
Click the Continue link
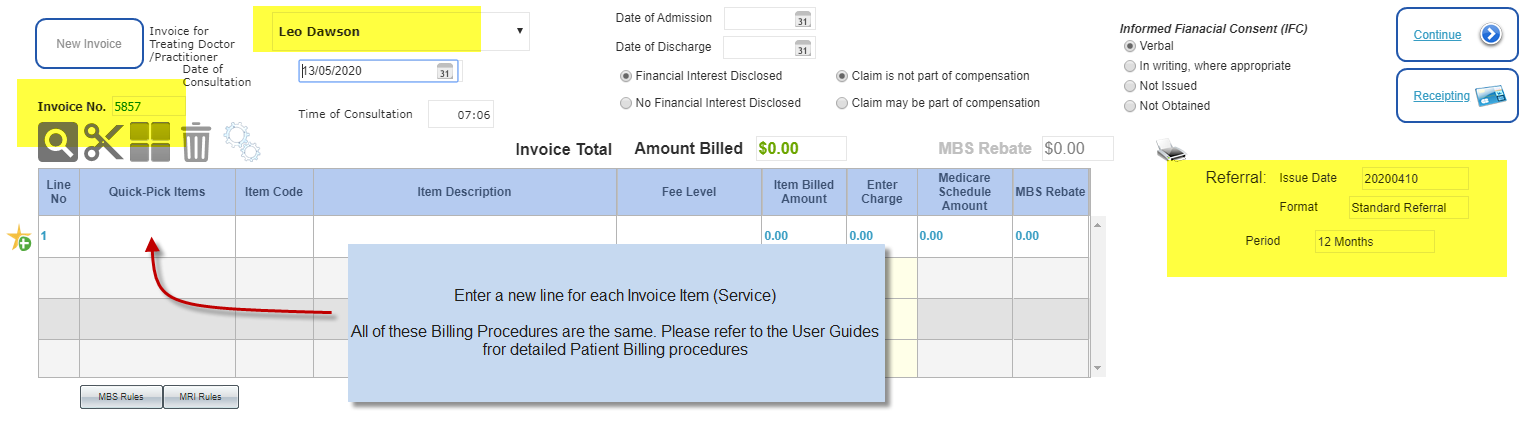[x=1437, y=35]
